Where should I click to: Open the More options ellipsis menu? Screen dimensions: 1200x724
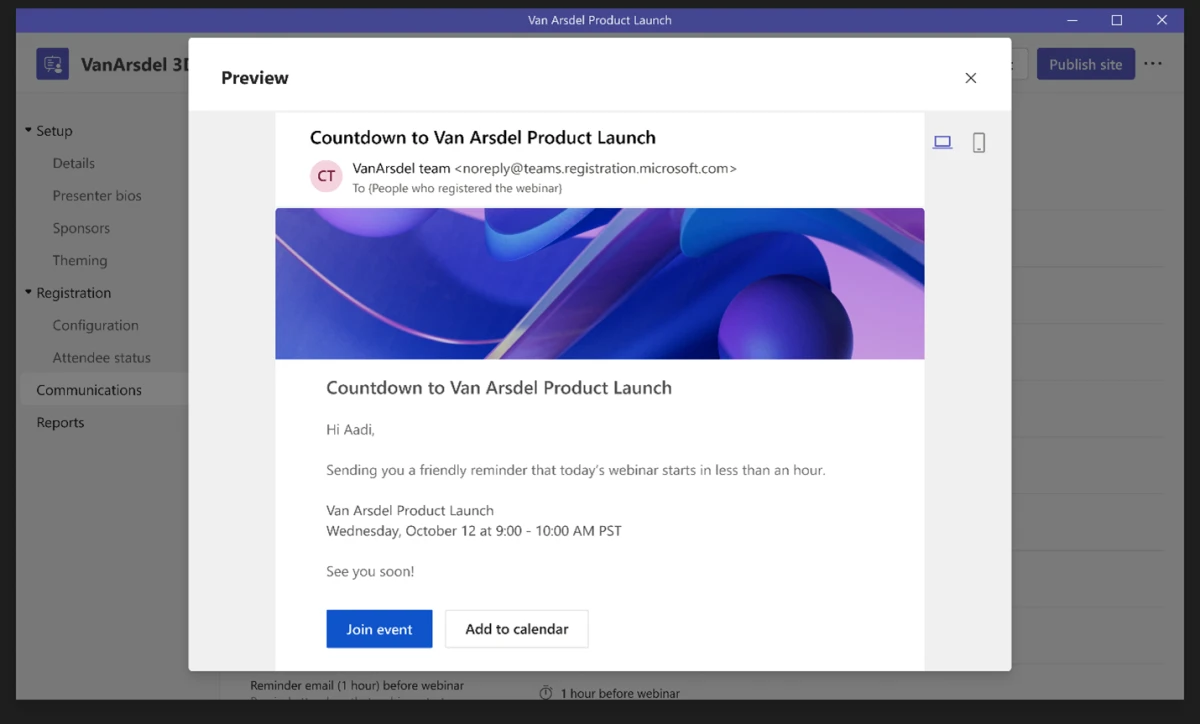[1153, 63]
